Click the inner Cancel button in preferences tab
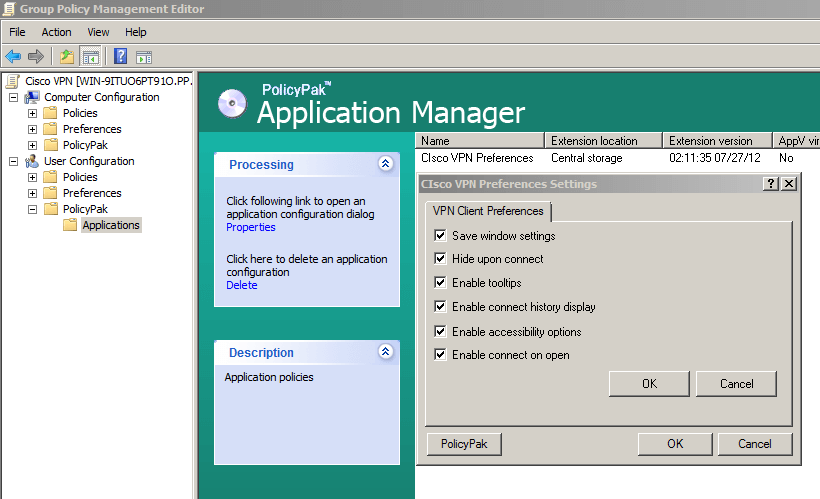820x499 pixels. click(736, 384)
